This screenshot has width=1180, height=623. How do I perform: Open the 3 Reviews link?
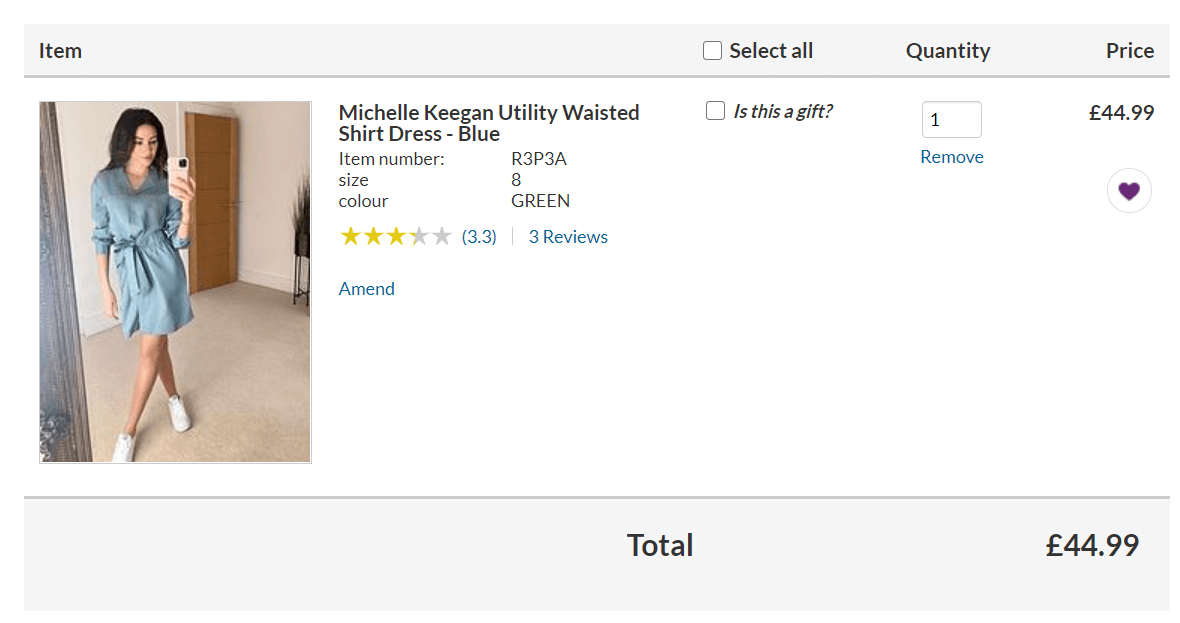coord(568,237)
